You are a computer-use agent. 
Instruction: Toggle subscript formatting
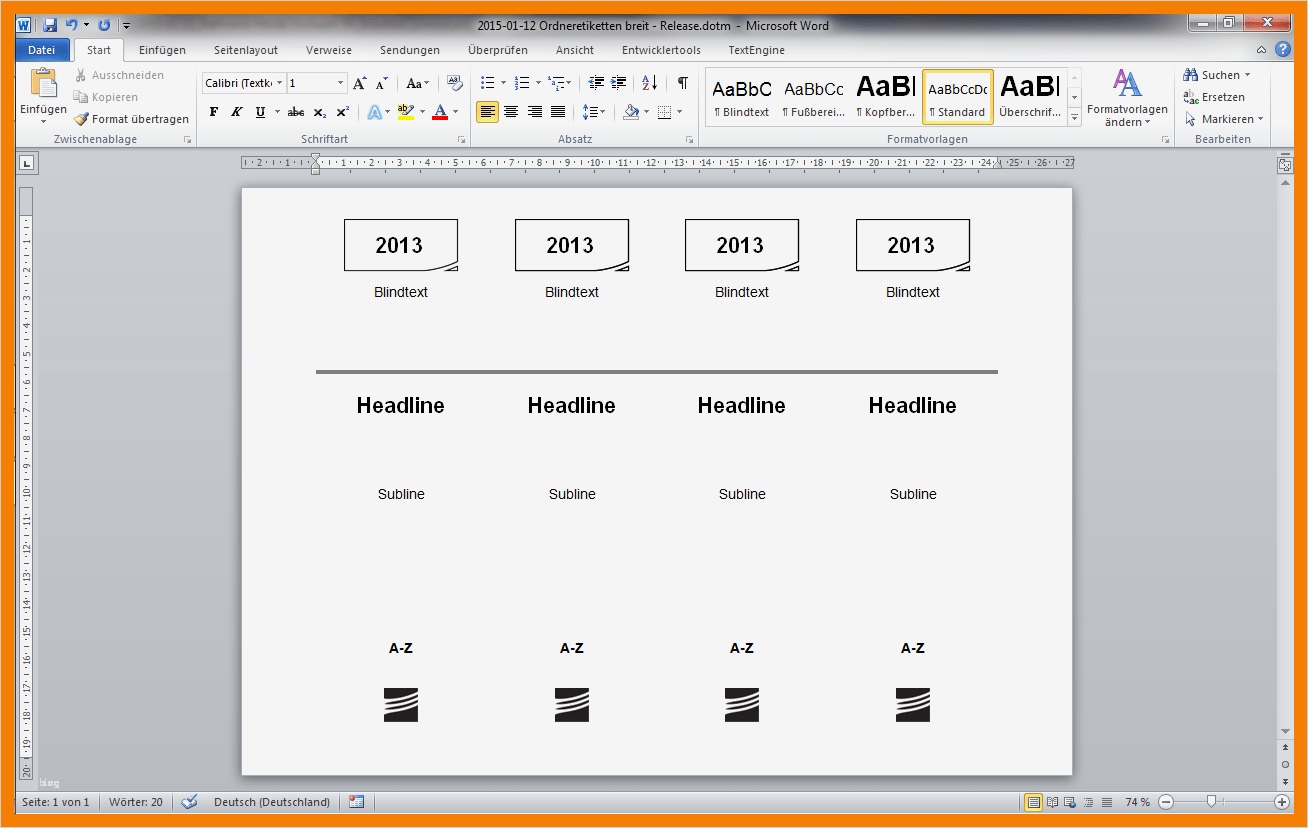(x=320, y=112)
